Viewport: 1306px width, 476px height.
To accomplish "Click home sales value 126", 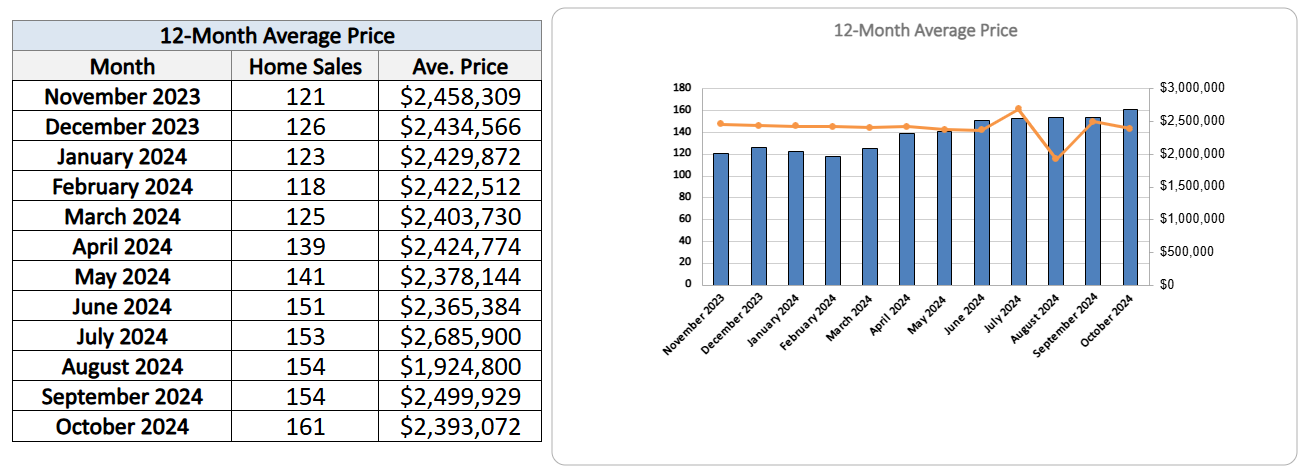I will (x=305, y=126).
